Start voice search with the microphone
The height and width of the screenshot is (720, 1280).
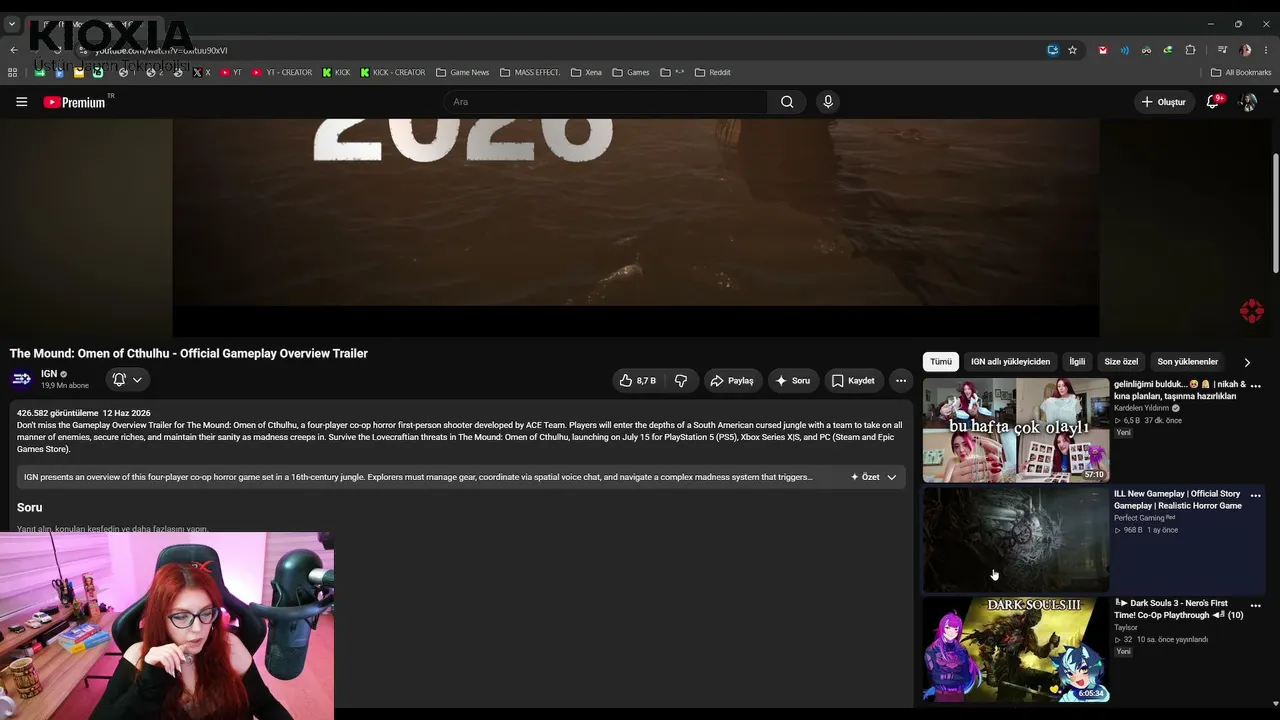(828, 102)
